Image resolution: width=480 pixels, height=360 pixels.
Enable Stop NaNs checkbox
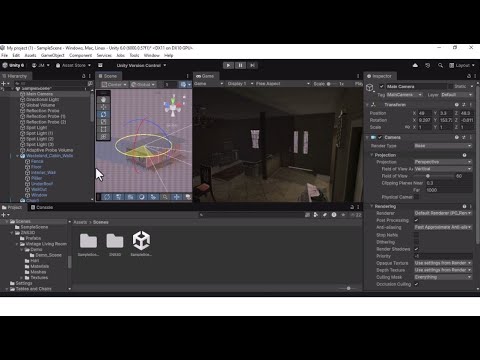click(x=416, y=235)
